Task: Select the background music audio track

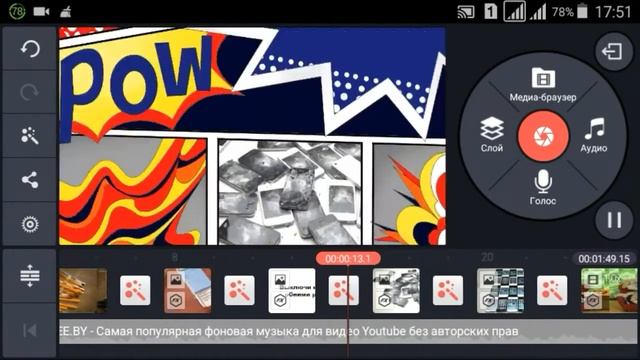Action: click(348, 331)
